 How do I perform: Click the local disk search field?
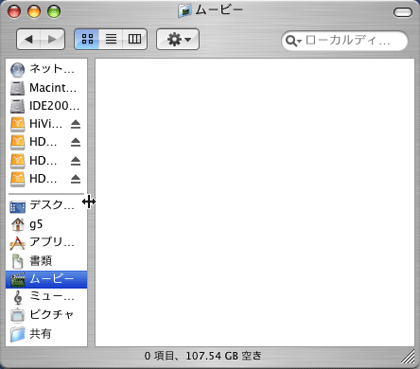[x=345, y=41]
